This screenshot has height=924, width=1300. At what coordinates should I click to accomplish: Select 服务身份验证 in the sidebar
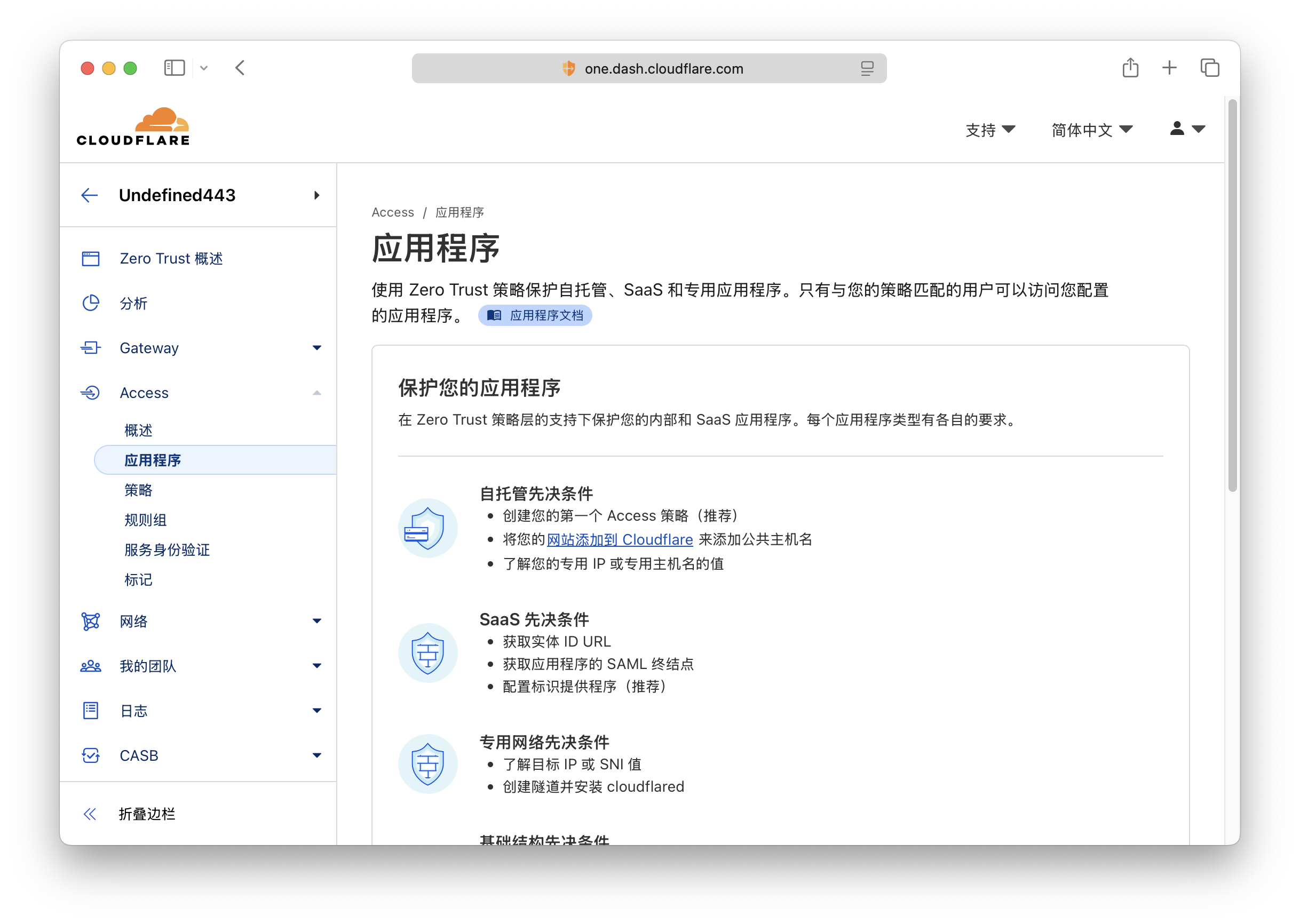tap(168, 549)
